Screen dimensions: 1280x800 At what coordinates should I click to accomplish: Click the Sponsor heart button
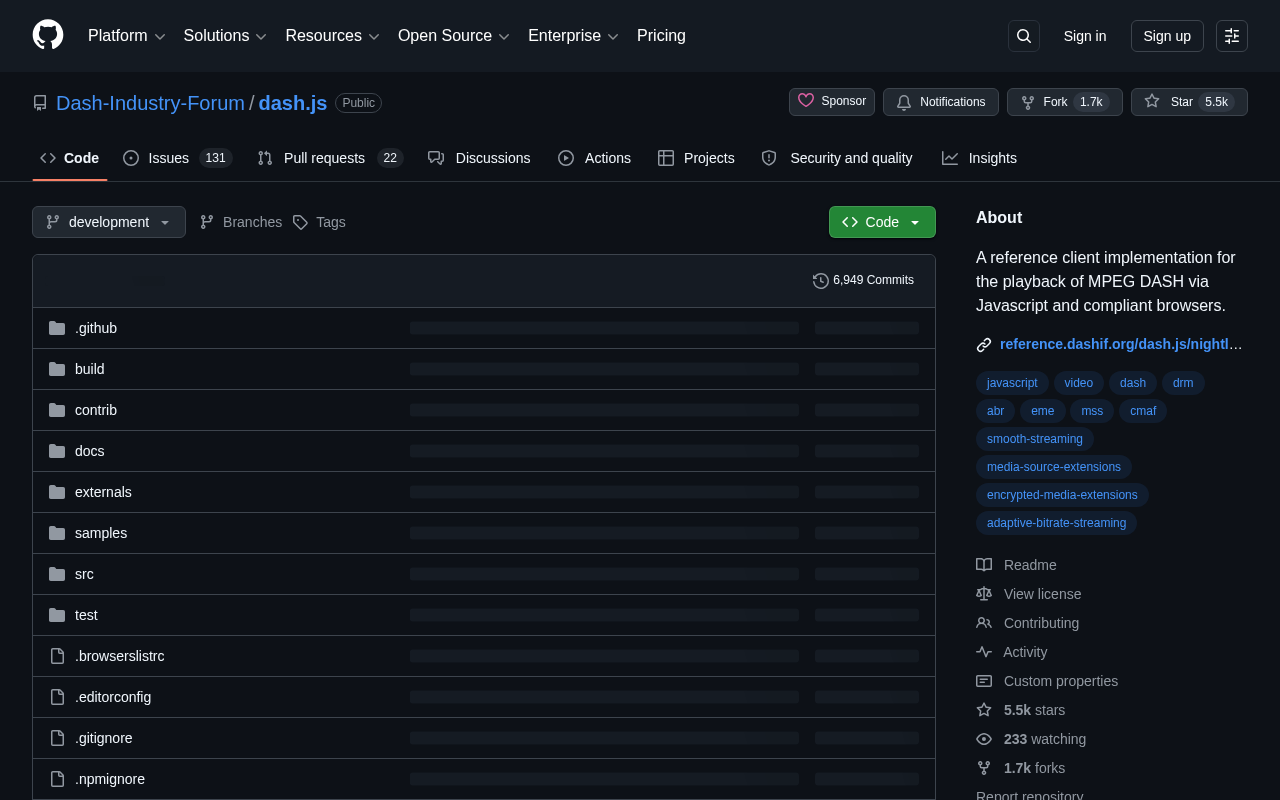click(x=832, y=102)
